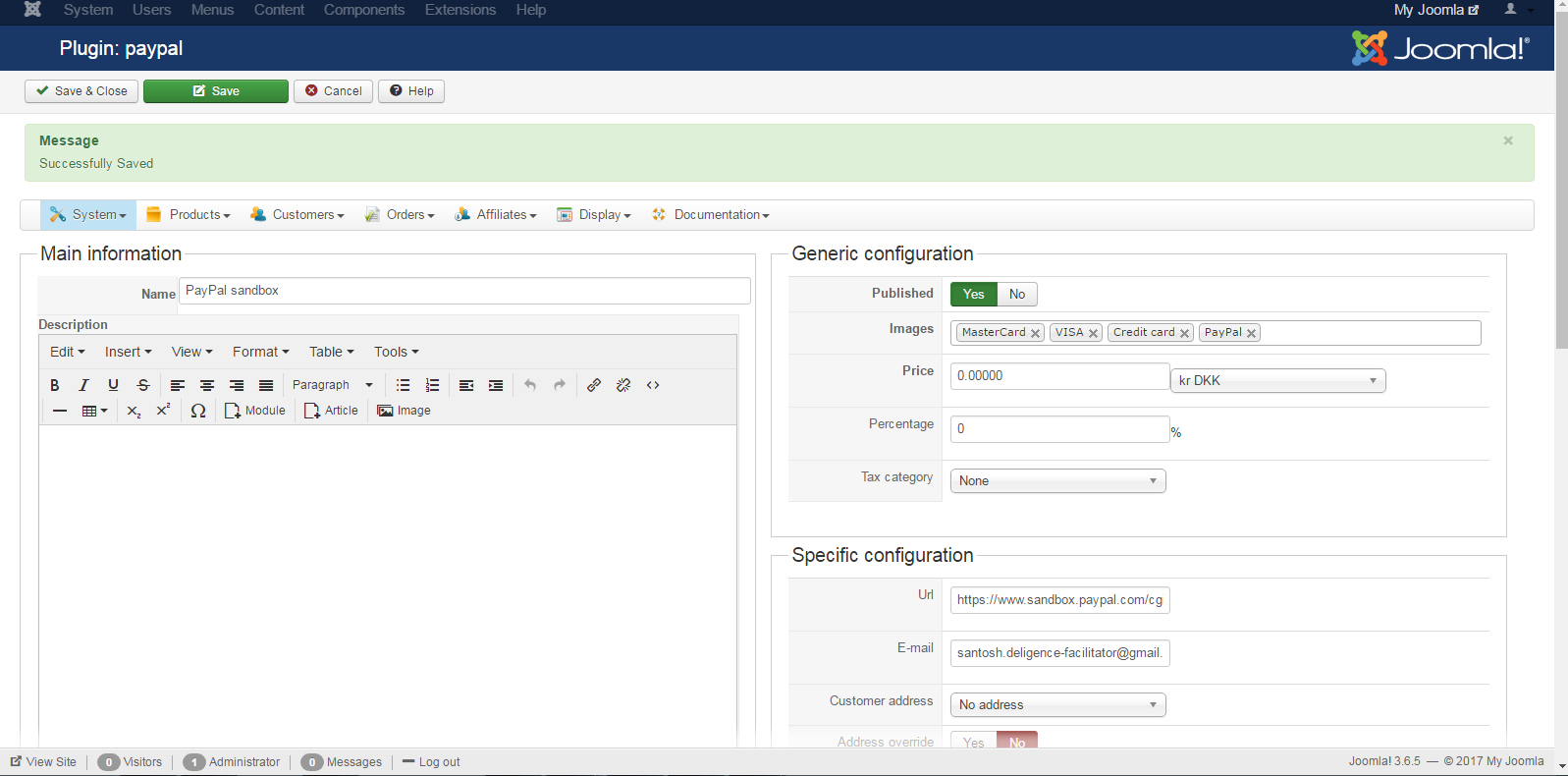Open the table insert icon menu
The width and height of the screenshot is (1568, 776).
point(94,411)
